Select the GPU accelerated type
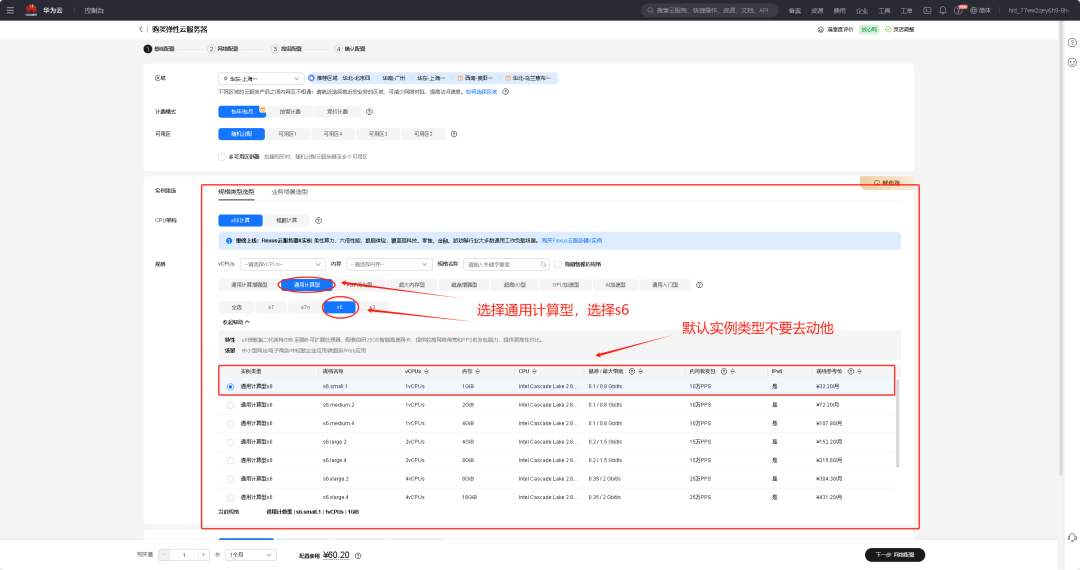The width and height of the screenshot is (1080, 570). [x=565, y=285]
